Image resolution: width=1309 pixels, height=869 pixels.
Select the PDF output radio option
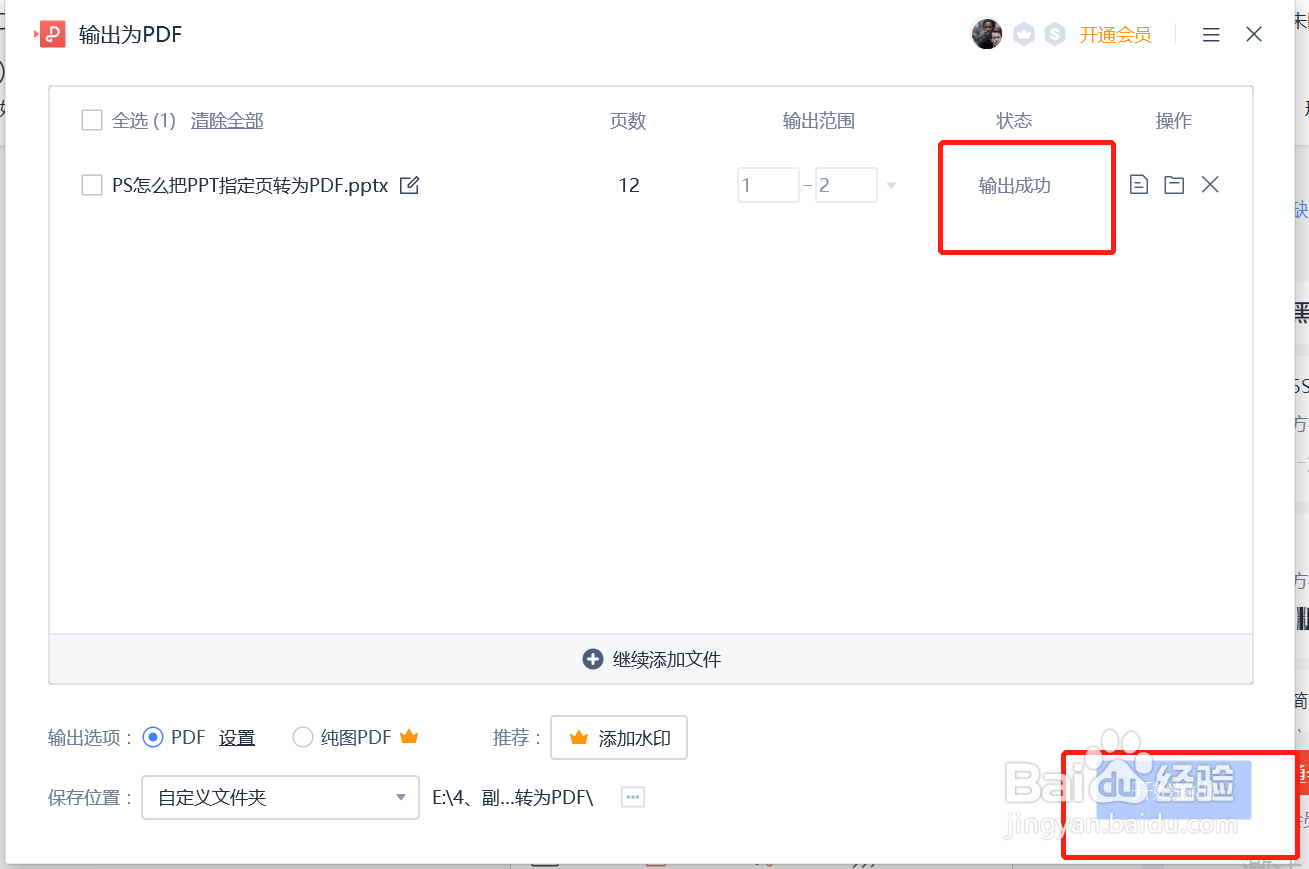[x=153, y=738]
